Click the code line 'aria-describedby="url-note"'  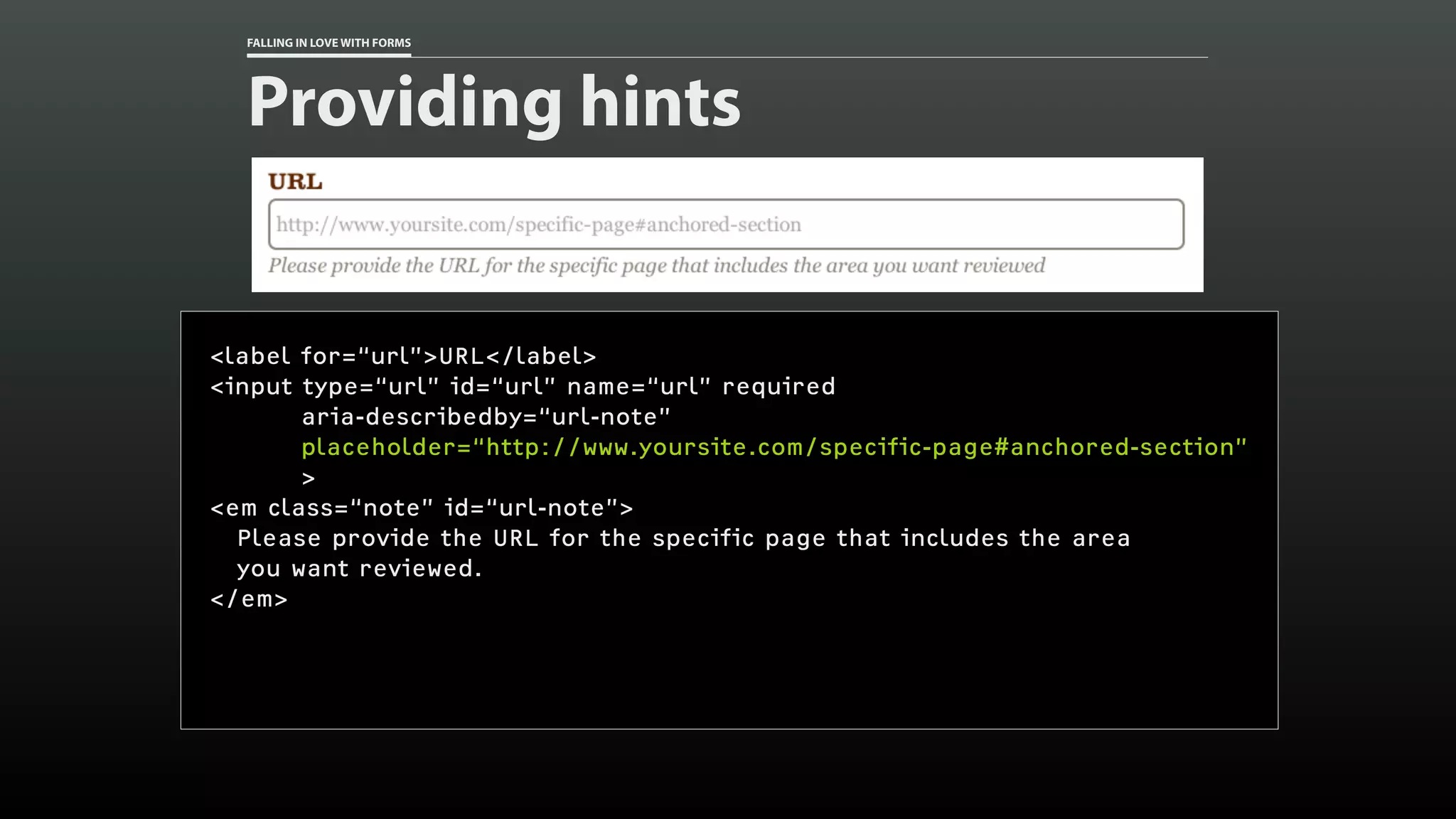[486, 417]
